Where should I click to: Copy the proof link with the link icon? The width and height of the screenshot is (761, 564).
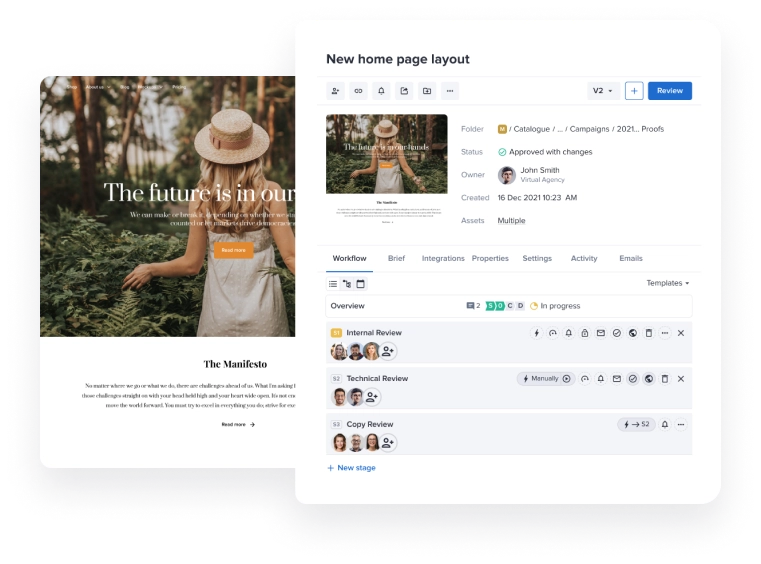click(359, 91)
